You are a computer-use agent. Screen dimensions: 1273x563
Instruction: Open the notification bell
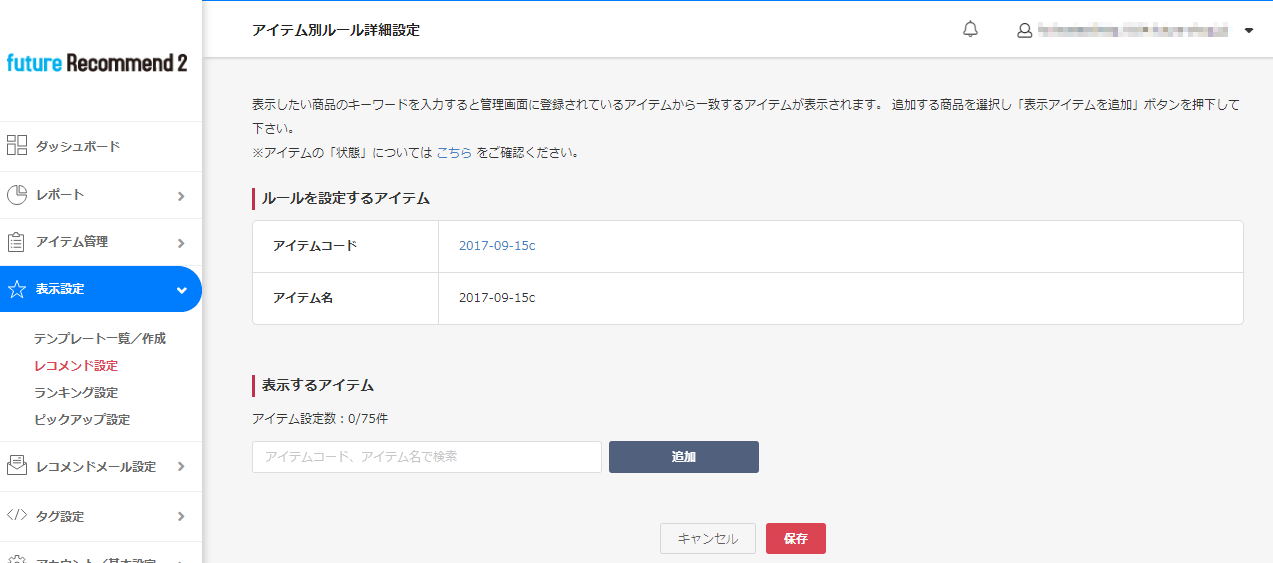pos(970,30)
